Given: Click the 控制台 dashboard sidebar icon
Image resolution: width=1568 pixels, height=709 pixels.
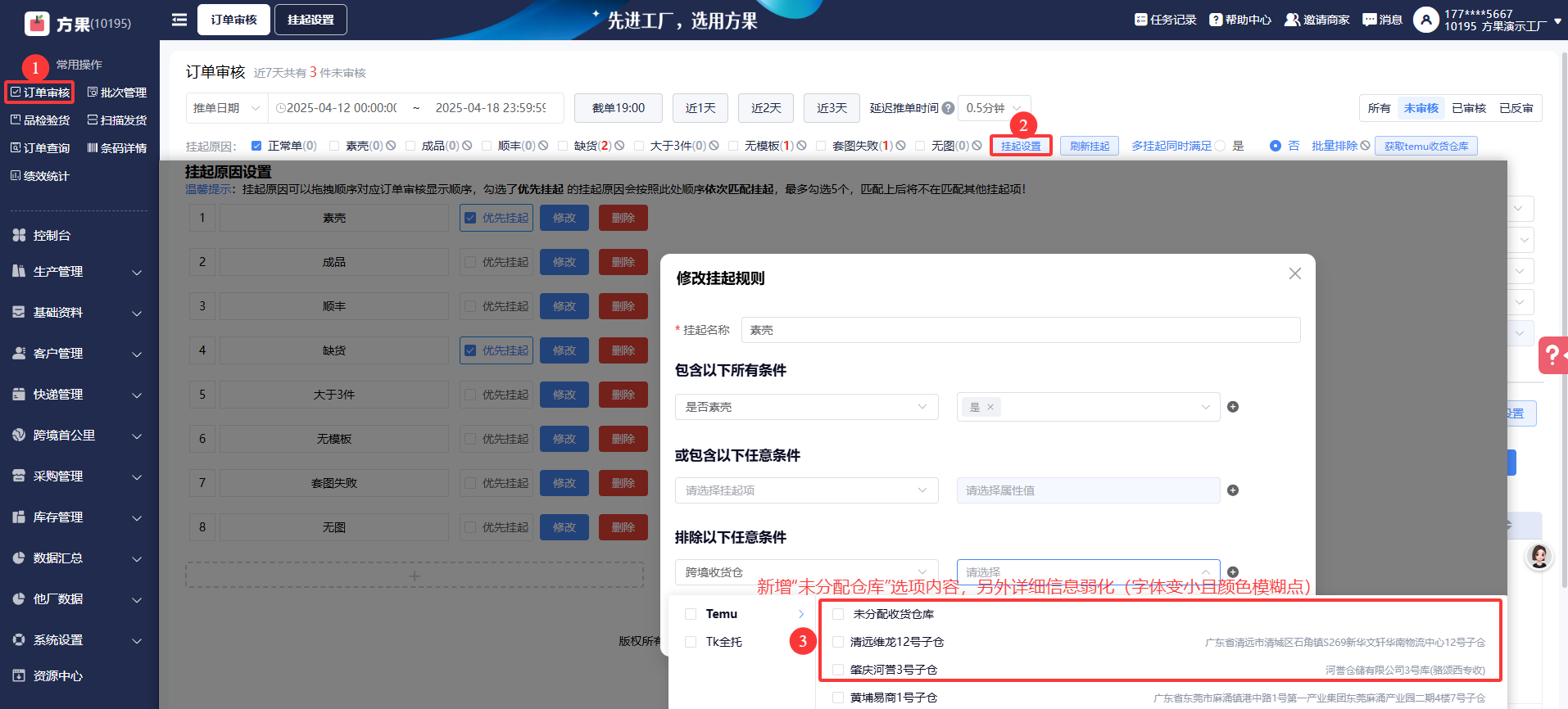Looking at the screenshot, I should (x=19, y=235).
